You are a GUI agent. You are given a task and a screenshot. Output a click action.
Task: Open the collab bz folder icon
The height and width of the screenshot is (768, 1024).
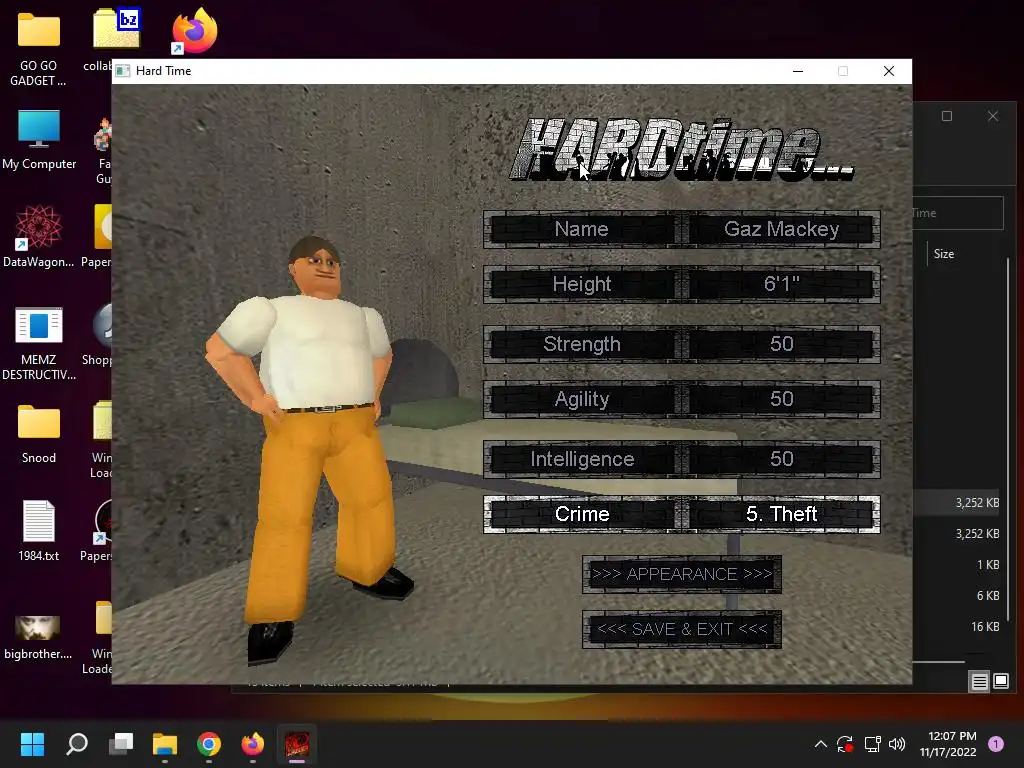(x=115, y=30)
